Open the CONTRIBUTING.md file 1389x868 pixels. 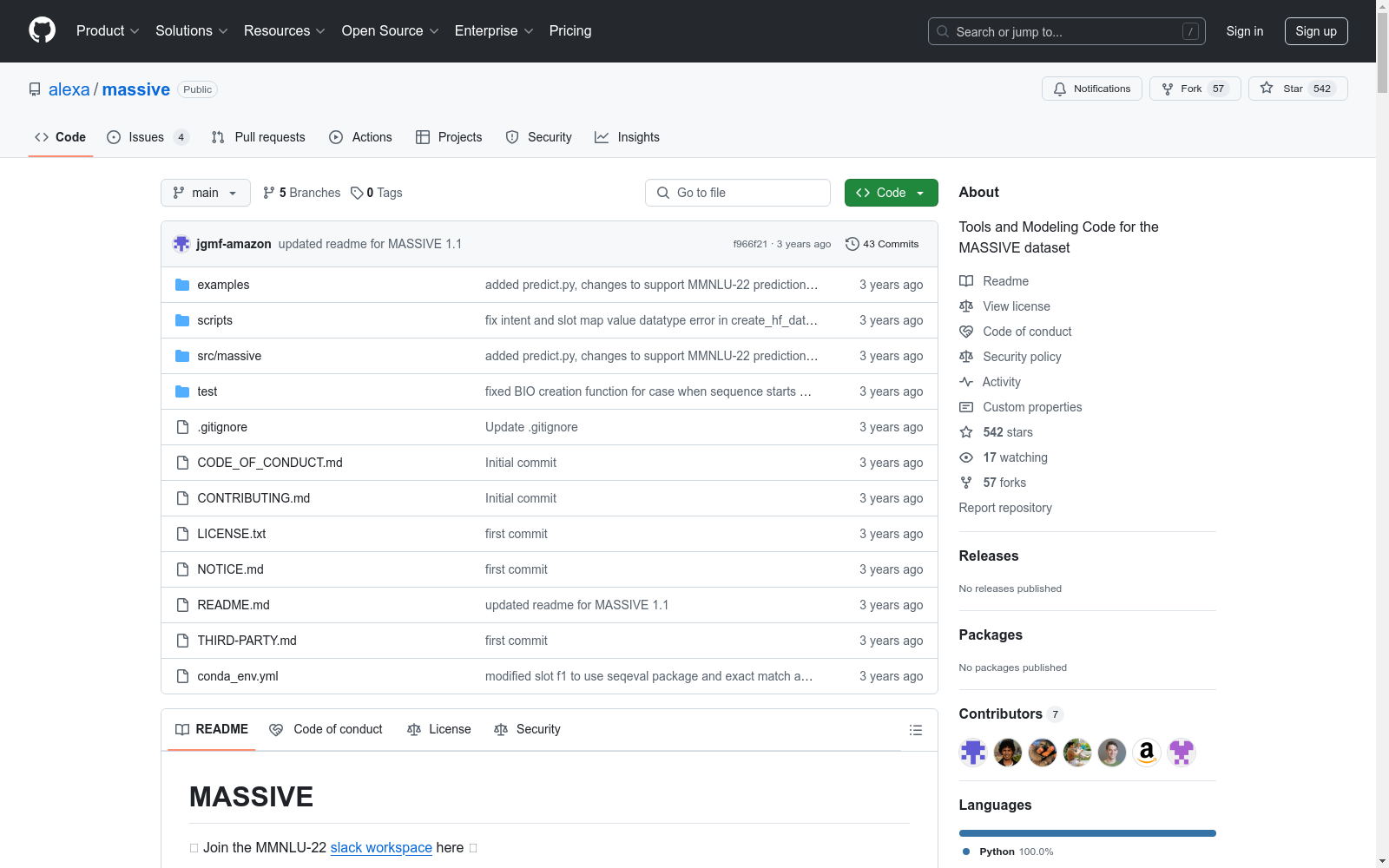[253, 498]
